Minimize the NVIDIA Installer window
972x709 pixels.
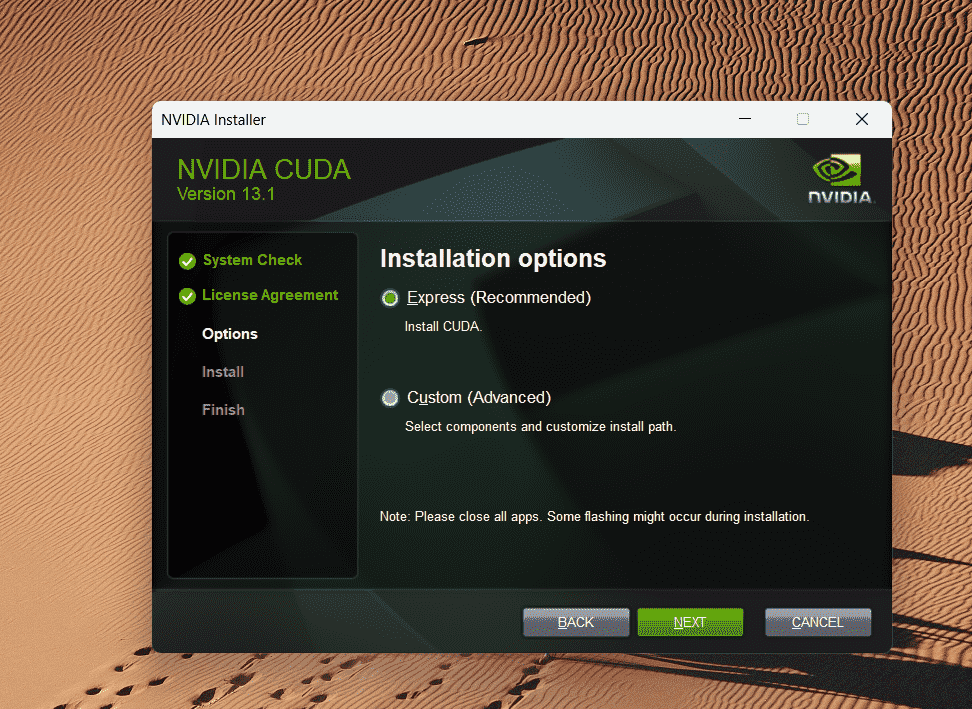(x=745, y=119)
